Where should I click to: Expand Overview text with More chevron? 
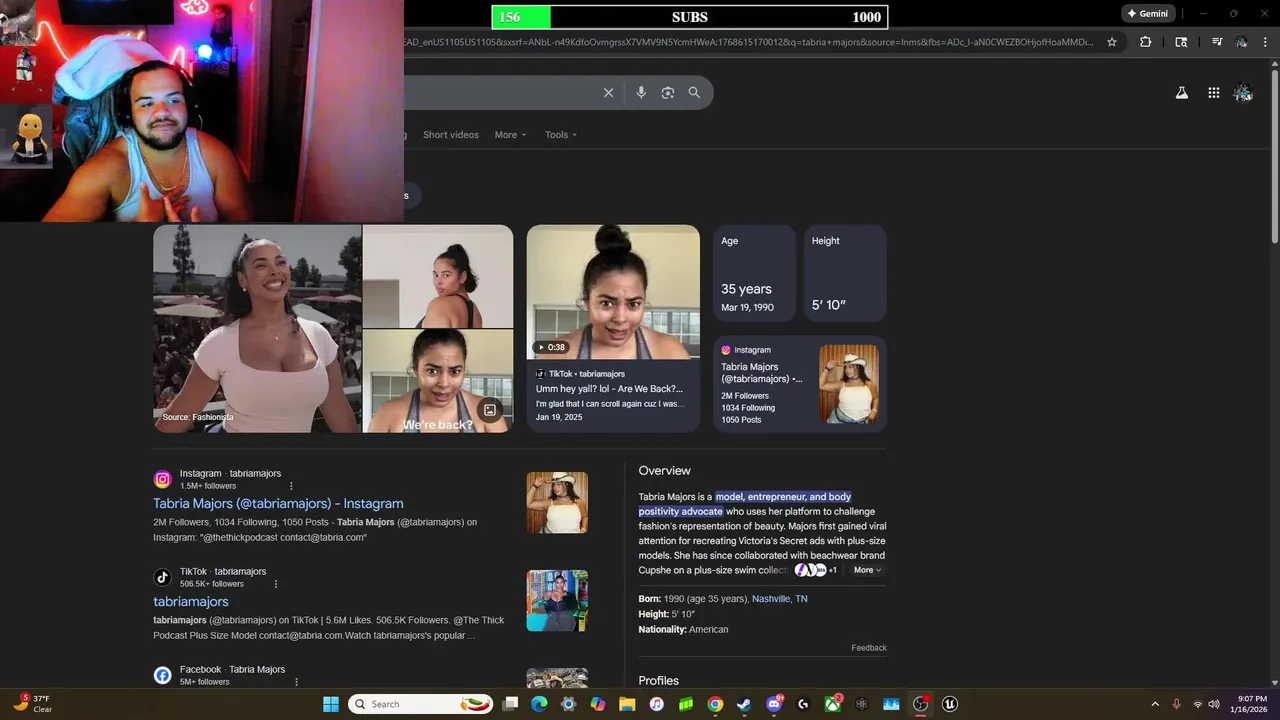click(867, 570)
